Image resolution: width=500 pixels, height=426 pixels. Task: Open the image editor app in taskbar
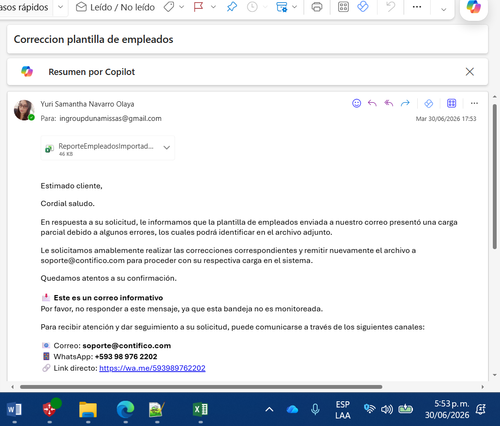coord(157,409)
